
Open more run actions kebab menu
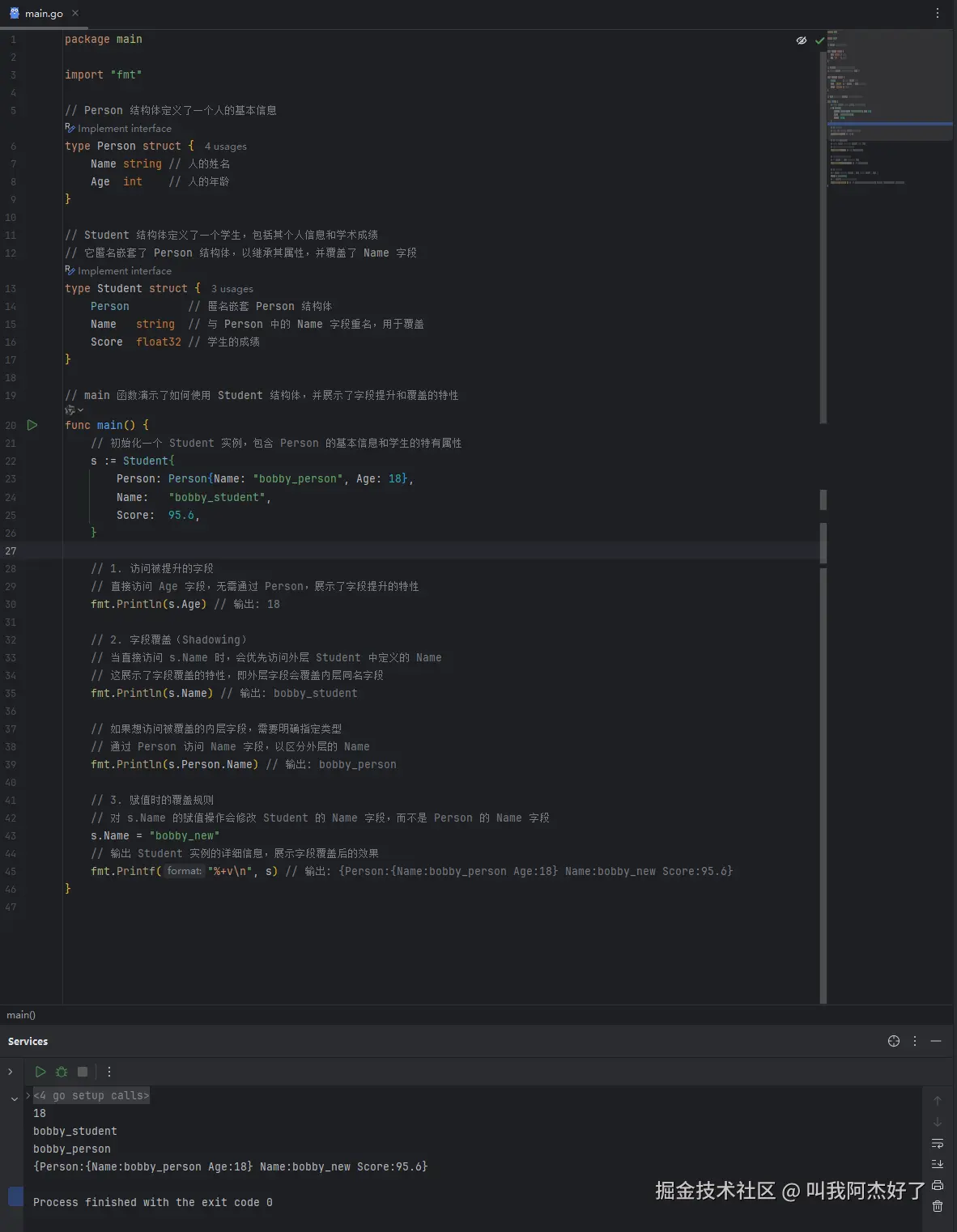coord(109,1072)
